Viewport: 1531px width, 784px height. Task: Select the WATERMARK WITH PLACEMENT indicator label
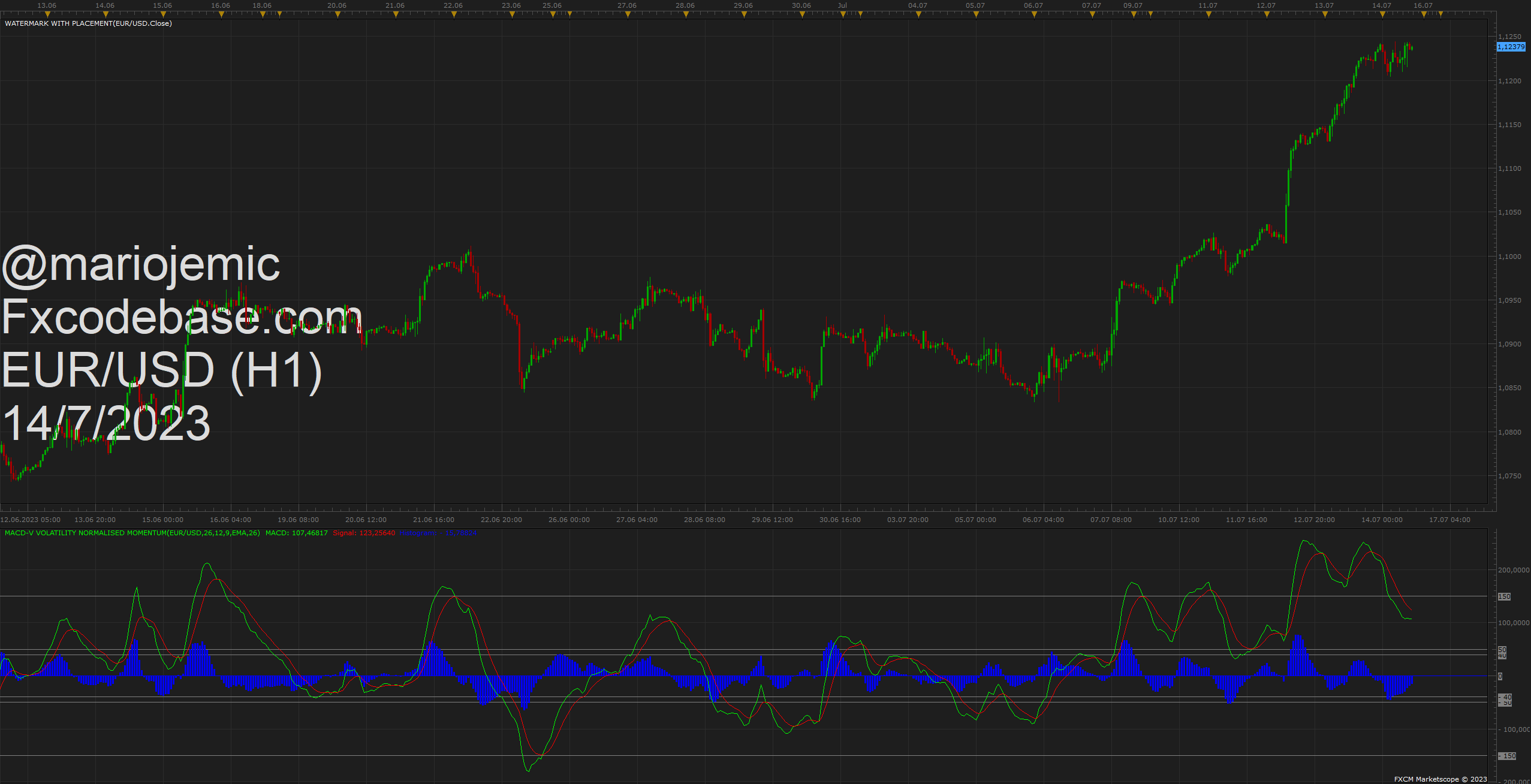(88, 23)
